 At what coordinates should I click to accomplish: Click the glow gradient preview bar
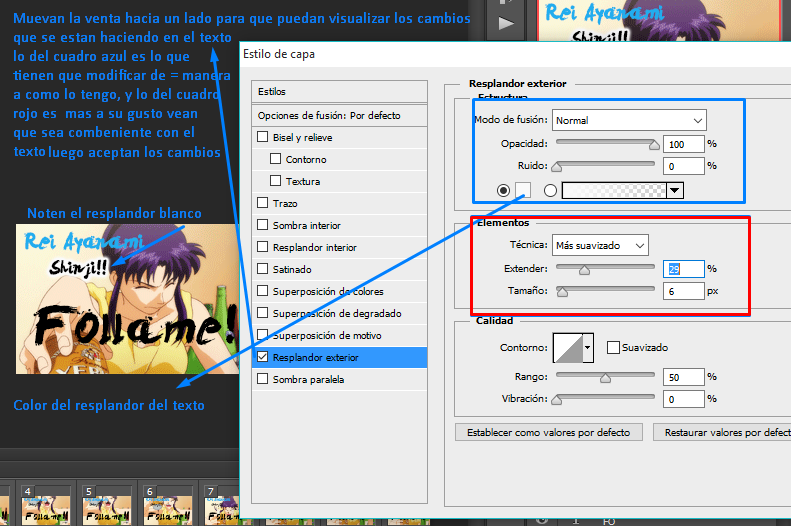pyautogui.click(x=614, y=191)
